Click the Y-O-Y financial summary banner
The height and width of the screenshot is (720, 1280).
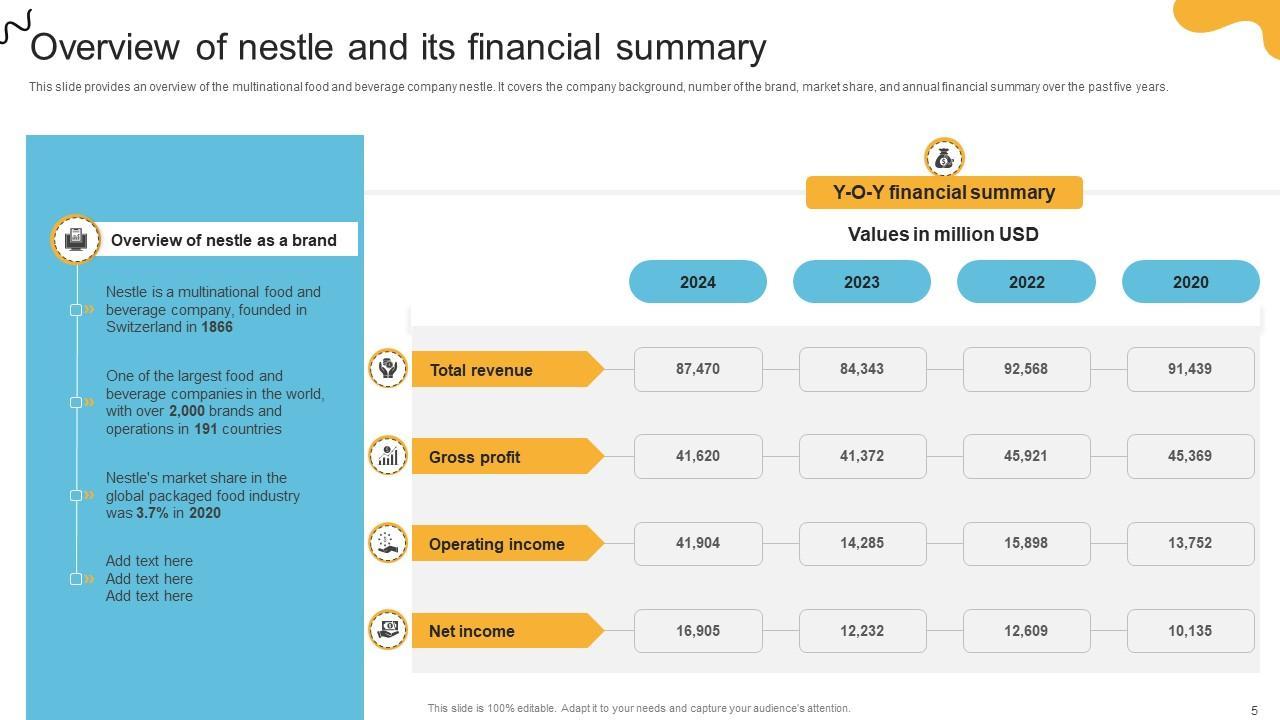944,193
